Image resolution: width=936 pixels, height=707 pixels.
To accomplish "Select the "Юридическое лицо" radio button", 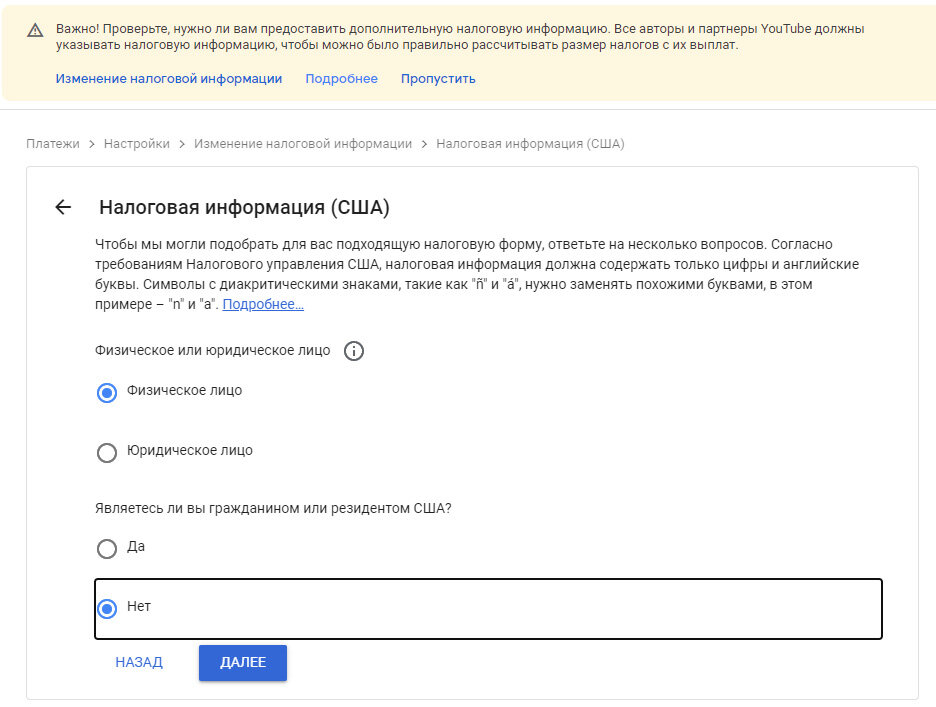I will tap(107, 452).
